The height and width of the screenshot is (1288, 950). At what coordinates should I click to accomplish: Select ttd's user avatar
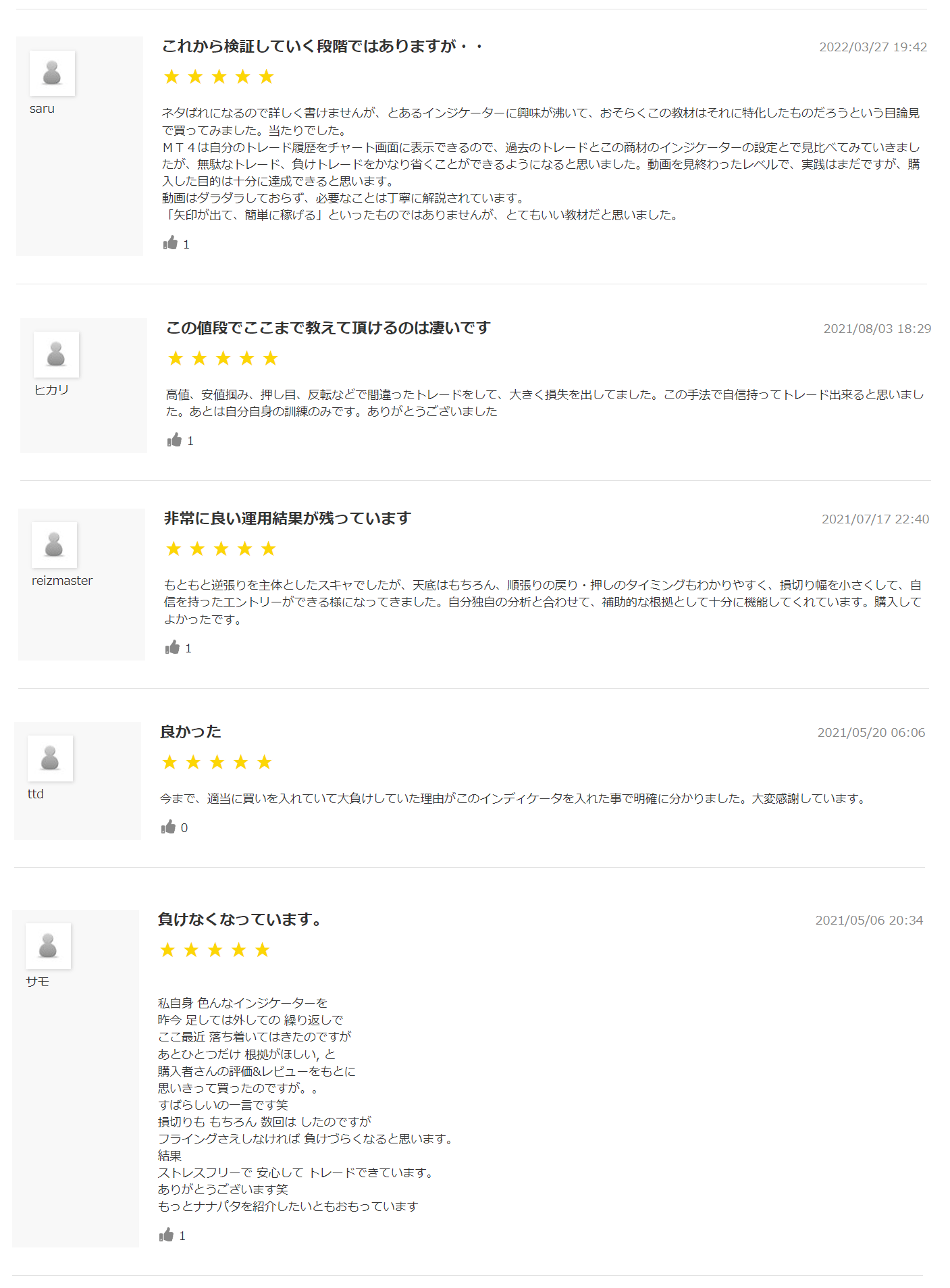(50, 758)
